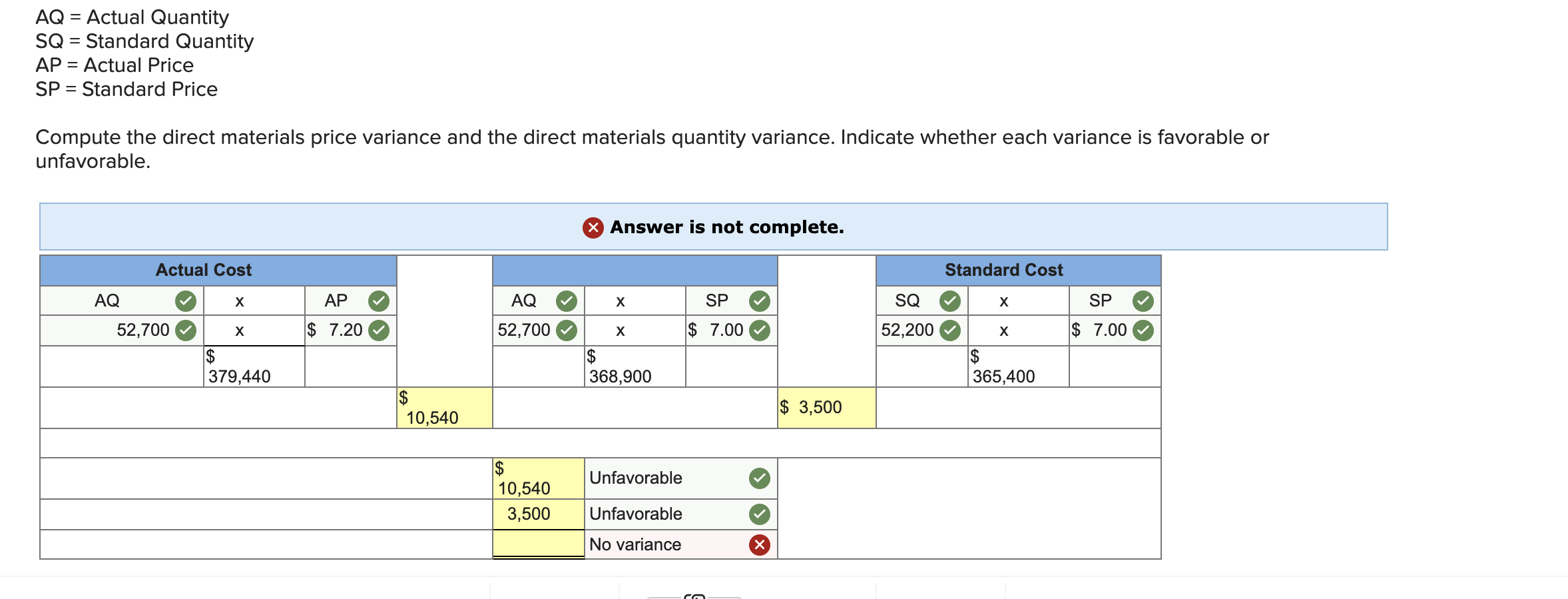Click the checkmark next to the middle SP header
The width and height of the screenshot is (1568, 599).
pyautogui.click(x=760, y=301)
